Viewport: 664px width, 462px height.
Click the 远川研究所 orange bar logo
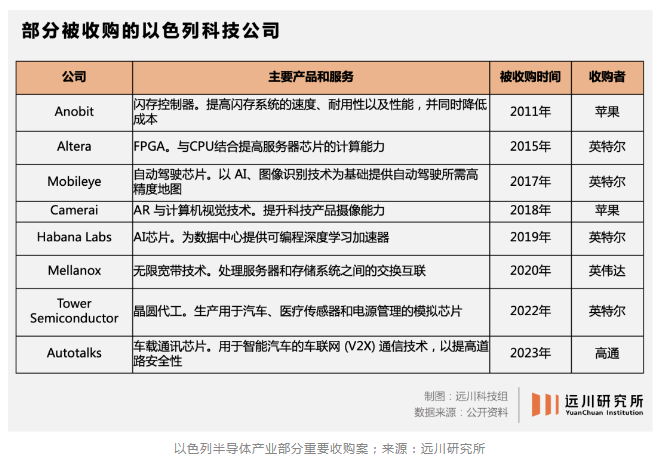tap(545, 404)
